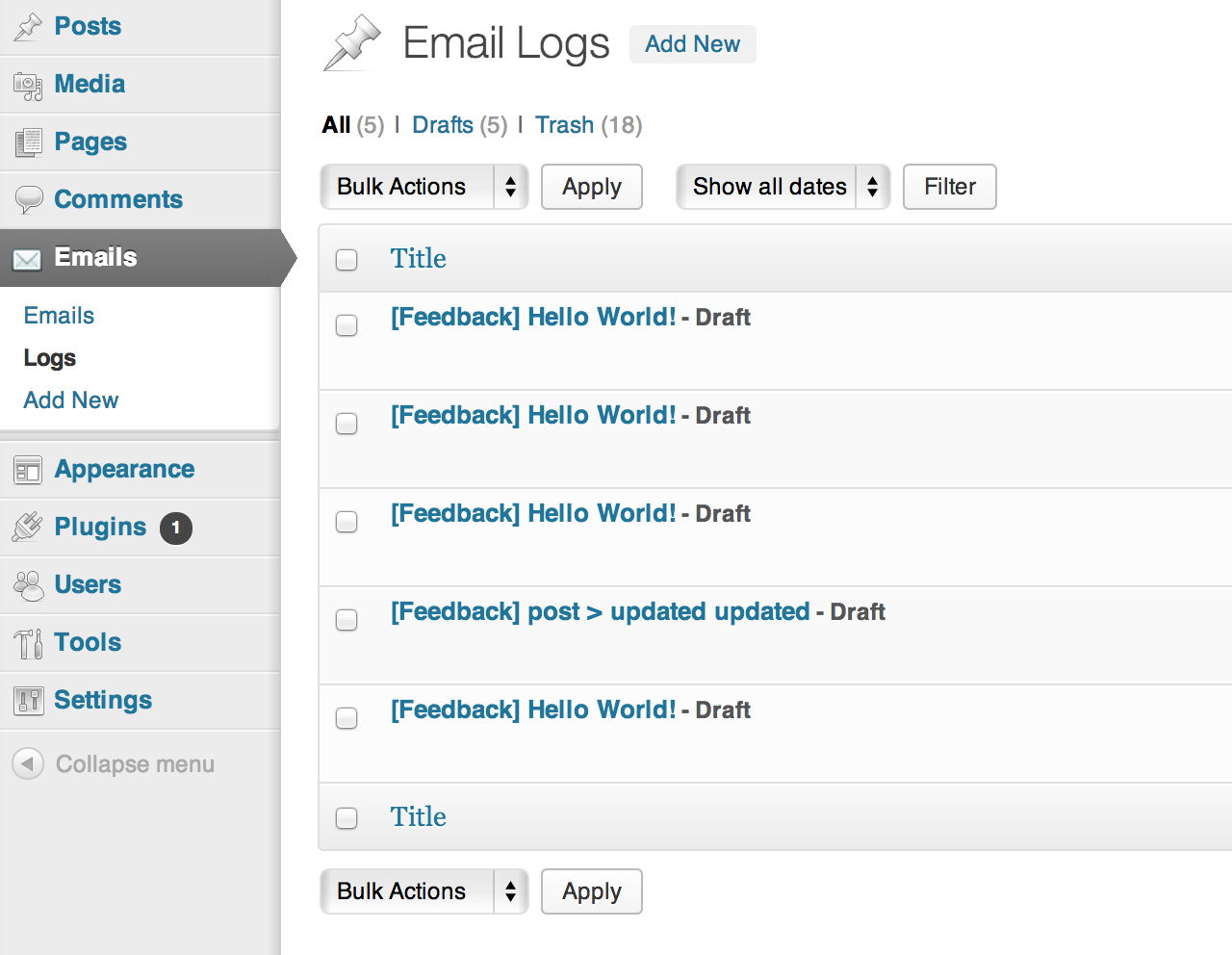Sort by the Title column header at top
The image size is (1232, 955).
[418, 259]
